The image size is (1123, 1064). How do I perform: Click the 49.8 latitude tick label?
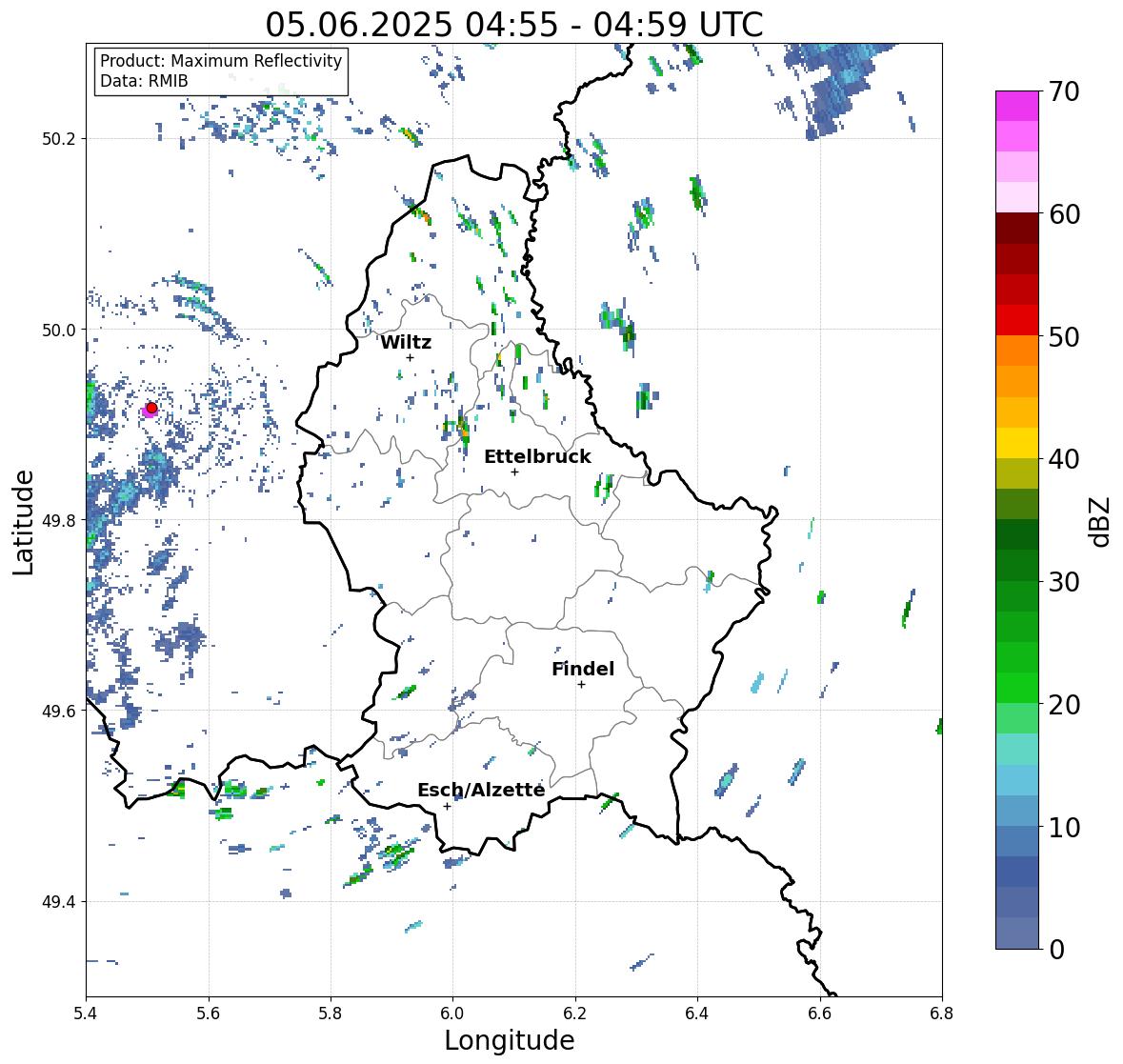(x=59, y=520)
